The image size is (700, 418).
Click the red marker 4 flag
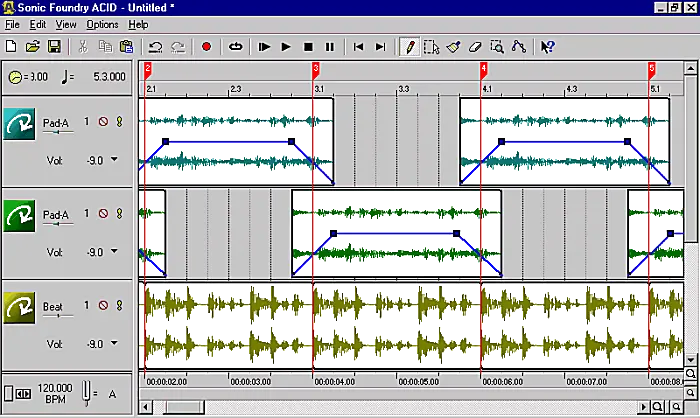pyautogui.click(x=484, y=69)
